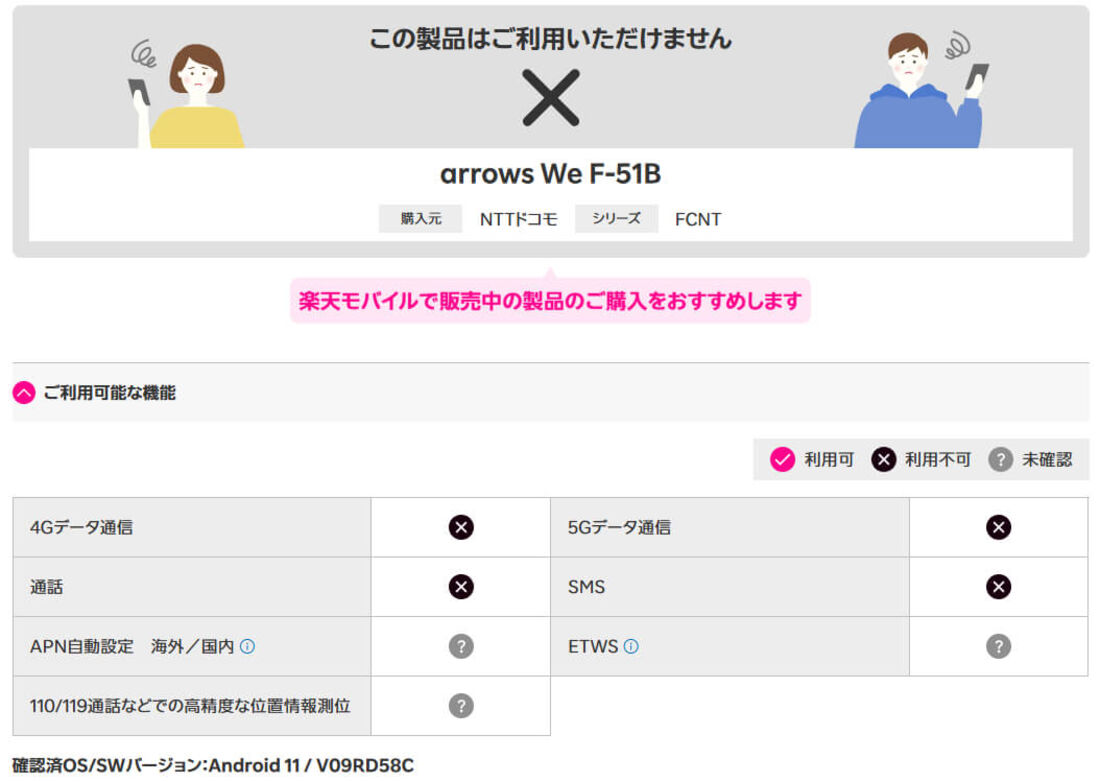
Task: Click info icon beside ETWS
Action: tap(631, 646)
